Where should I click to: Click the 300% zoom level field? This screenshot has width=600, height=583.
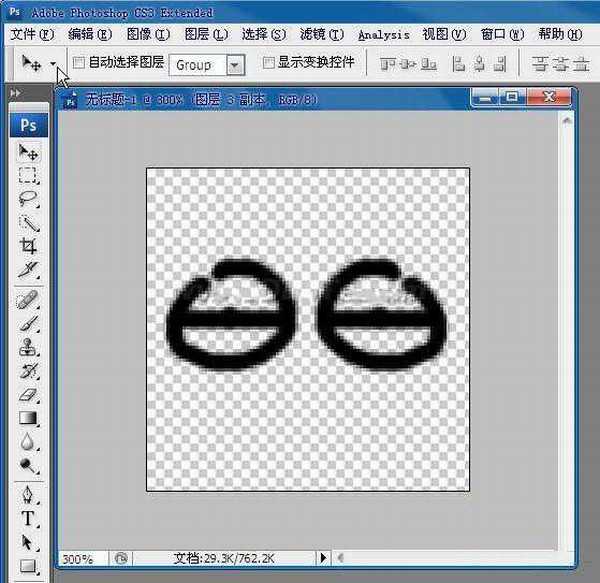coord(80,558)
